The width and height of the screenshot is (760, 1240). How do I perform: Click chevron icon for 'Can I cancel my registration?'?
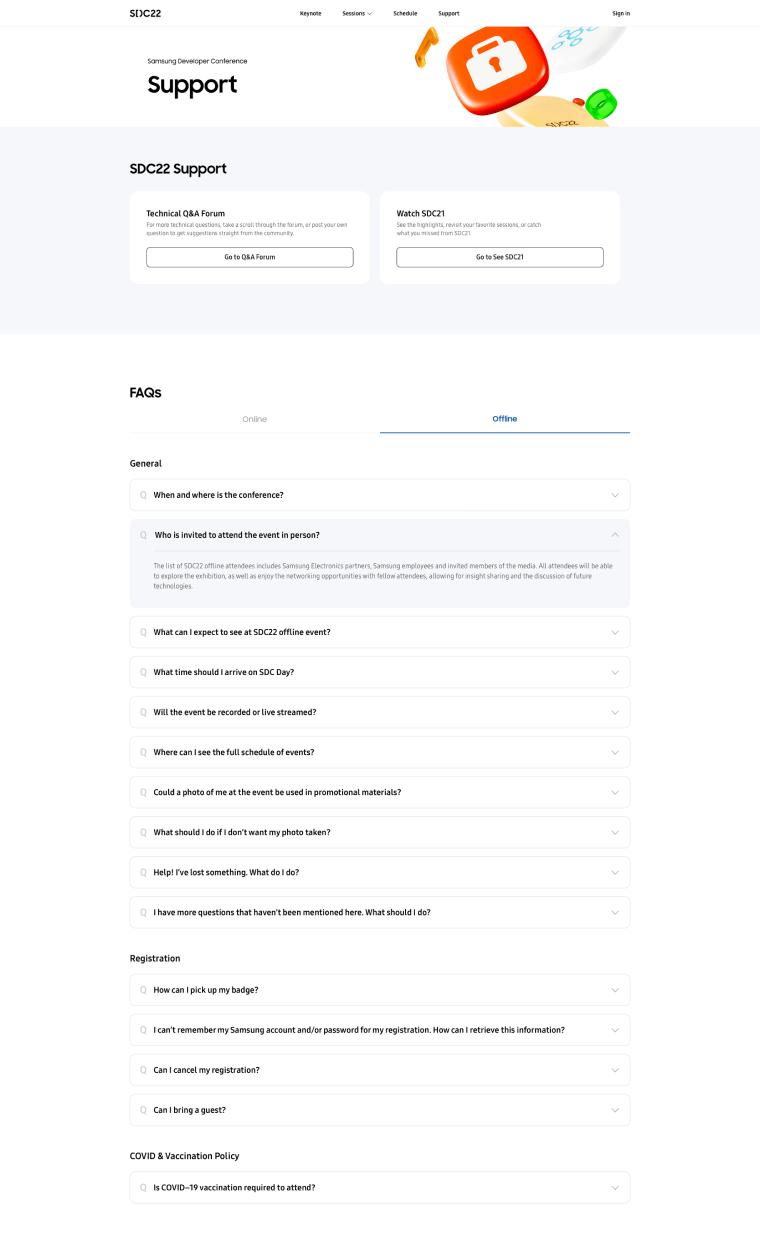click(615, 1070)
